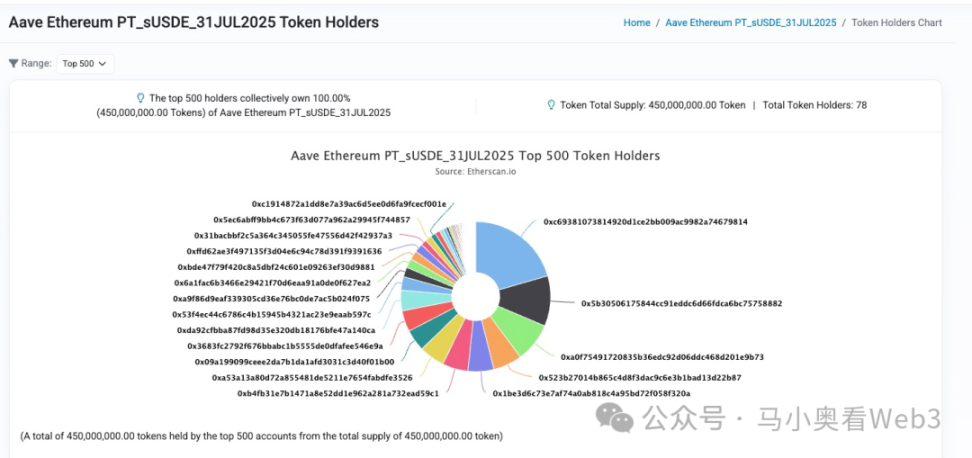Click address label 0xa9f86d9eaf339305cd36e76bc0de7ac5b024f075
972x458 pixels.
coord(272,299)
